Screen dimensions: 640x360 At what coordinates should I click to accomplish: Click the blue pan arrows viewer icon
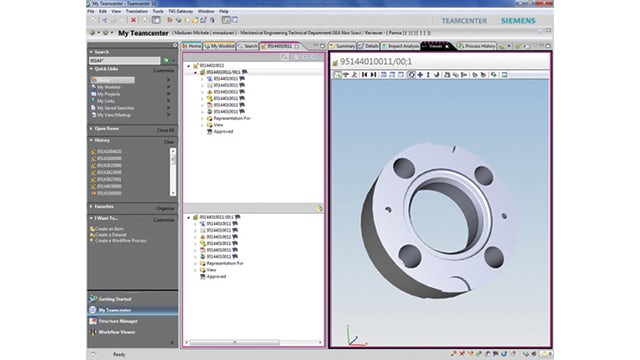coord(420,75)
